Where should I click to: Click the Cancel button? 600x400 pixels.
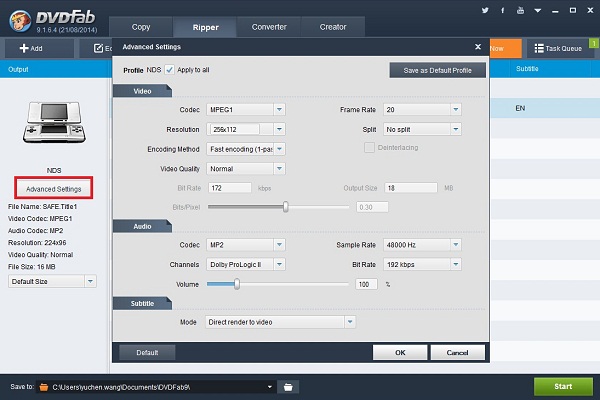point(458,353)
